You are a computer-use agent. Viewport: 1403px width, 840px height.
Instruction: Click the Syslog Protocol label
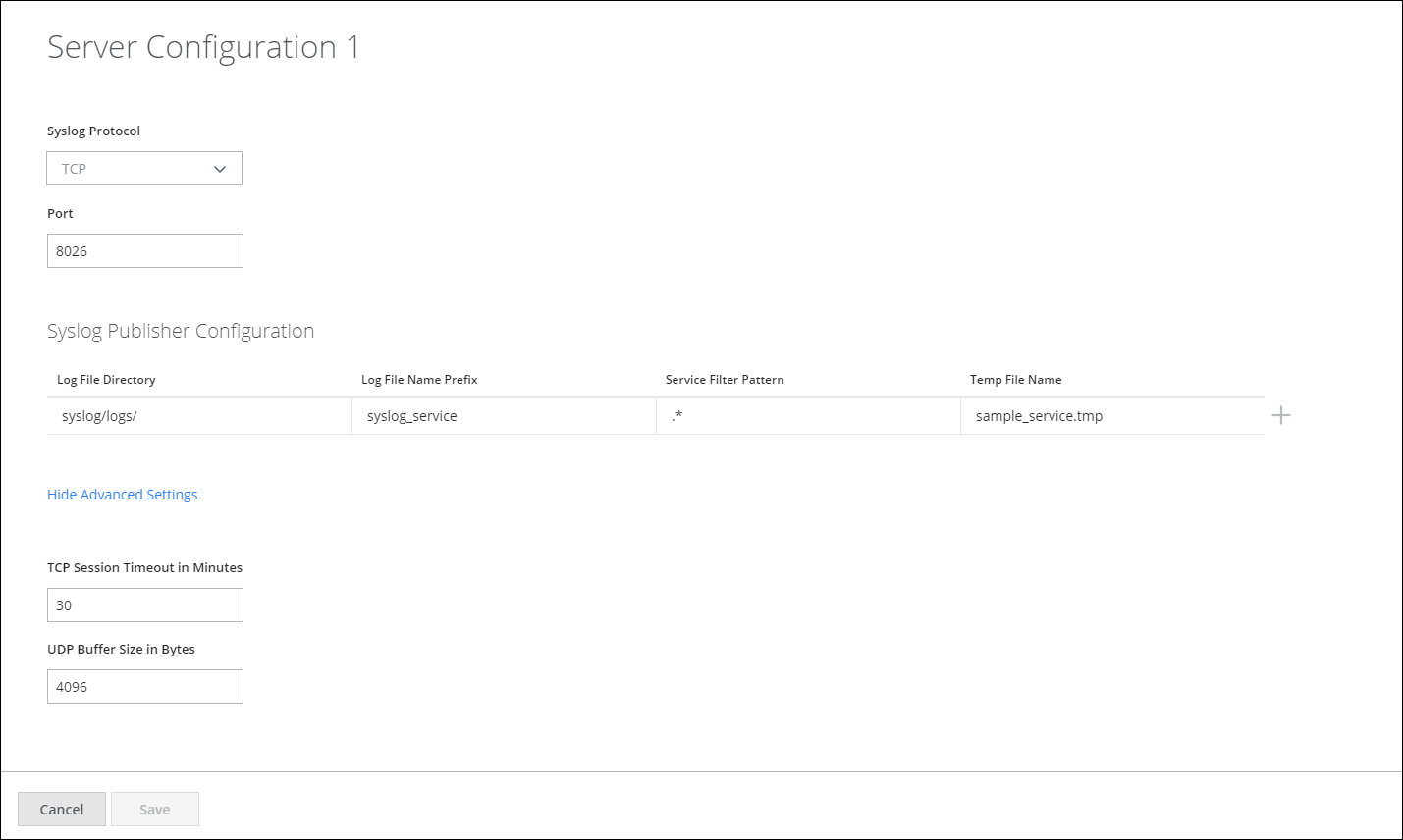(93, 131)
